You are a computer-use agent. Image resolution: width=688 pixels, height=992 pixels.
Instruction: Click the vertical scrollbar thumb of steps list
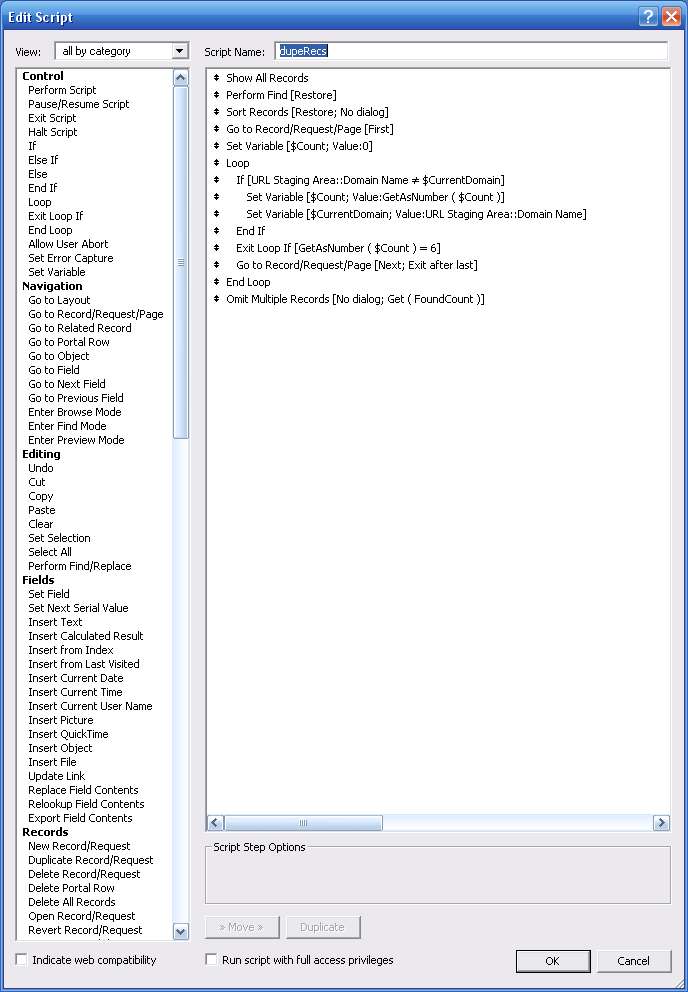pos(180,262)
